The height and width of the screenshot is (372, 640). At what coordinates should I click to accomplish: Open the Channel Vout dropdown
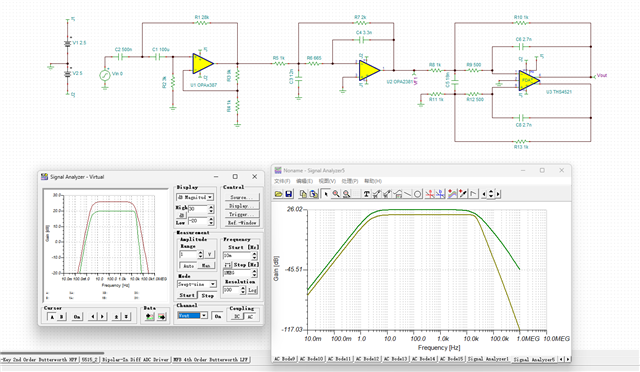[204, 316]
